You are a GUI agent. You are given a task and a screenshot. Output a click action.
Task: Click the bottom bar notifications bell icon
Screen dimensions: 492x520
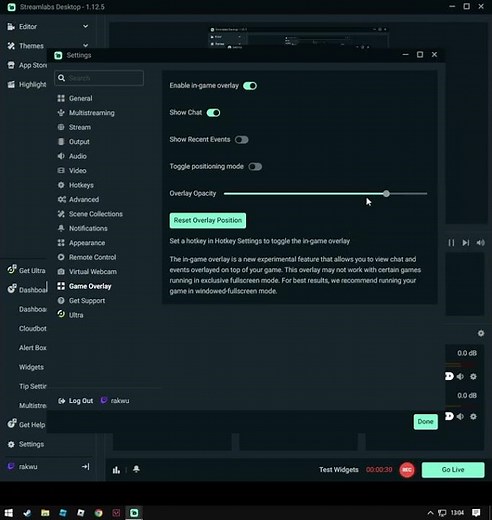tap(136, 469)
